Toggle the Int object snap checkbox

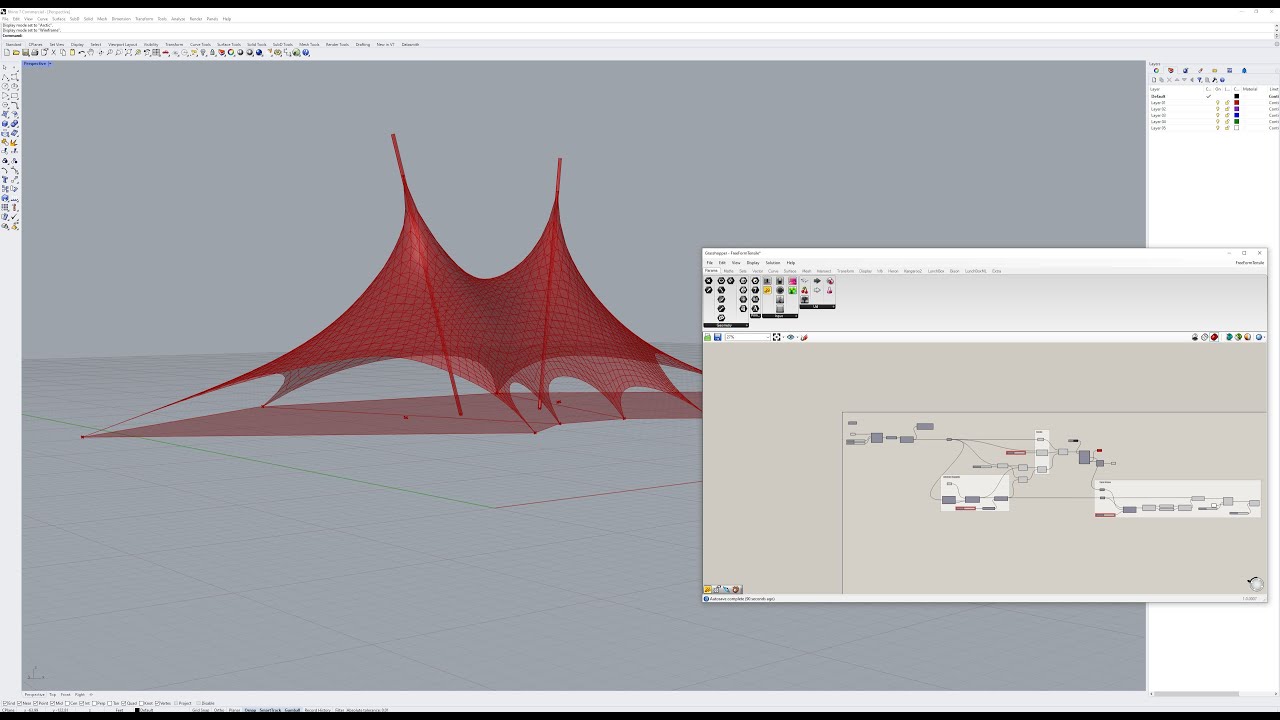point(82,703)
